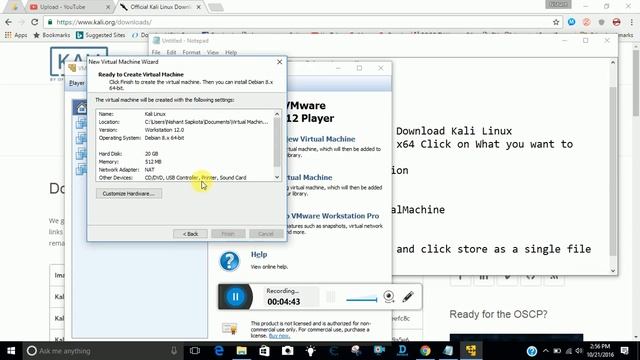Image resolution: width=640 pixels, height=360 pixels.
Task: Click the volume icon in system tray
Action: tap(578, 351)
